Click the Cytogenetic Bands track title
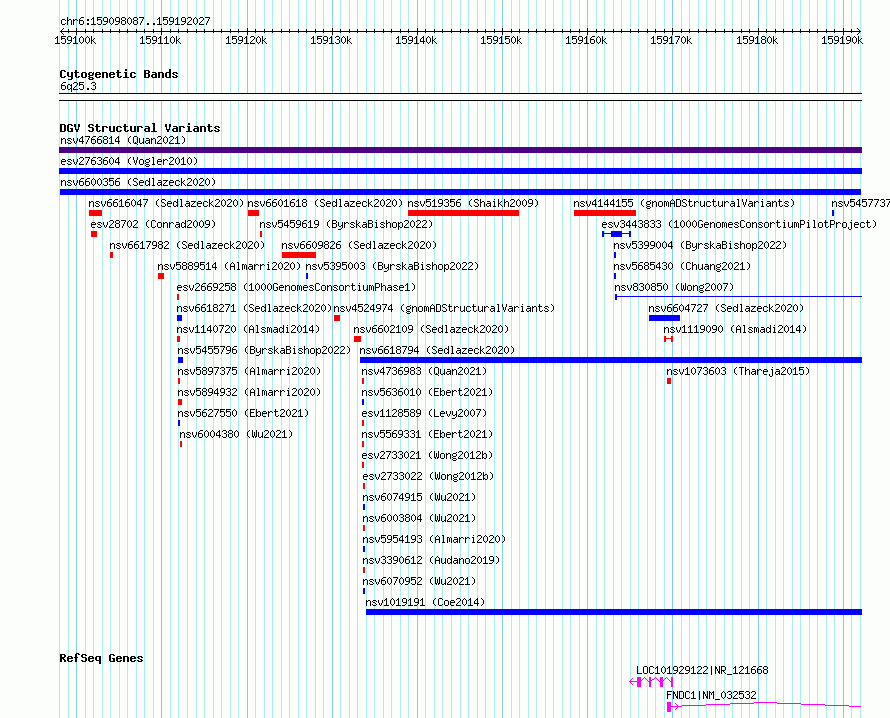Image resolution: width=890 pixels, height=718 pixels. pos(119,74)
